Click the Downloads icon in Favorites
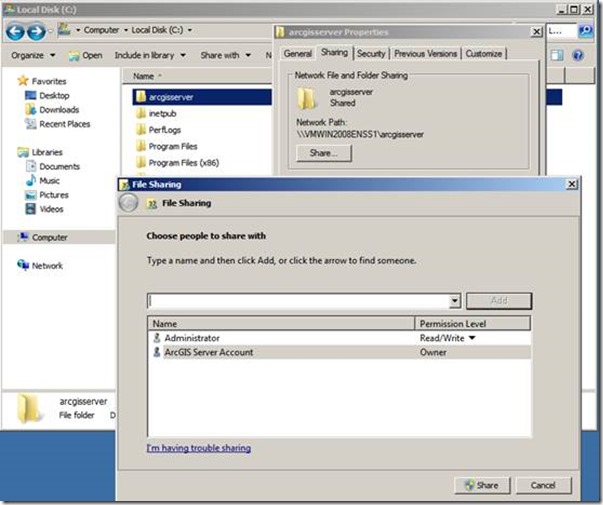The height and width of the screenshot is (505, 603). coord(30,109)
